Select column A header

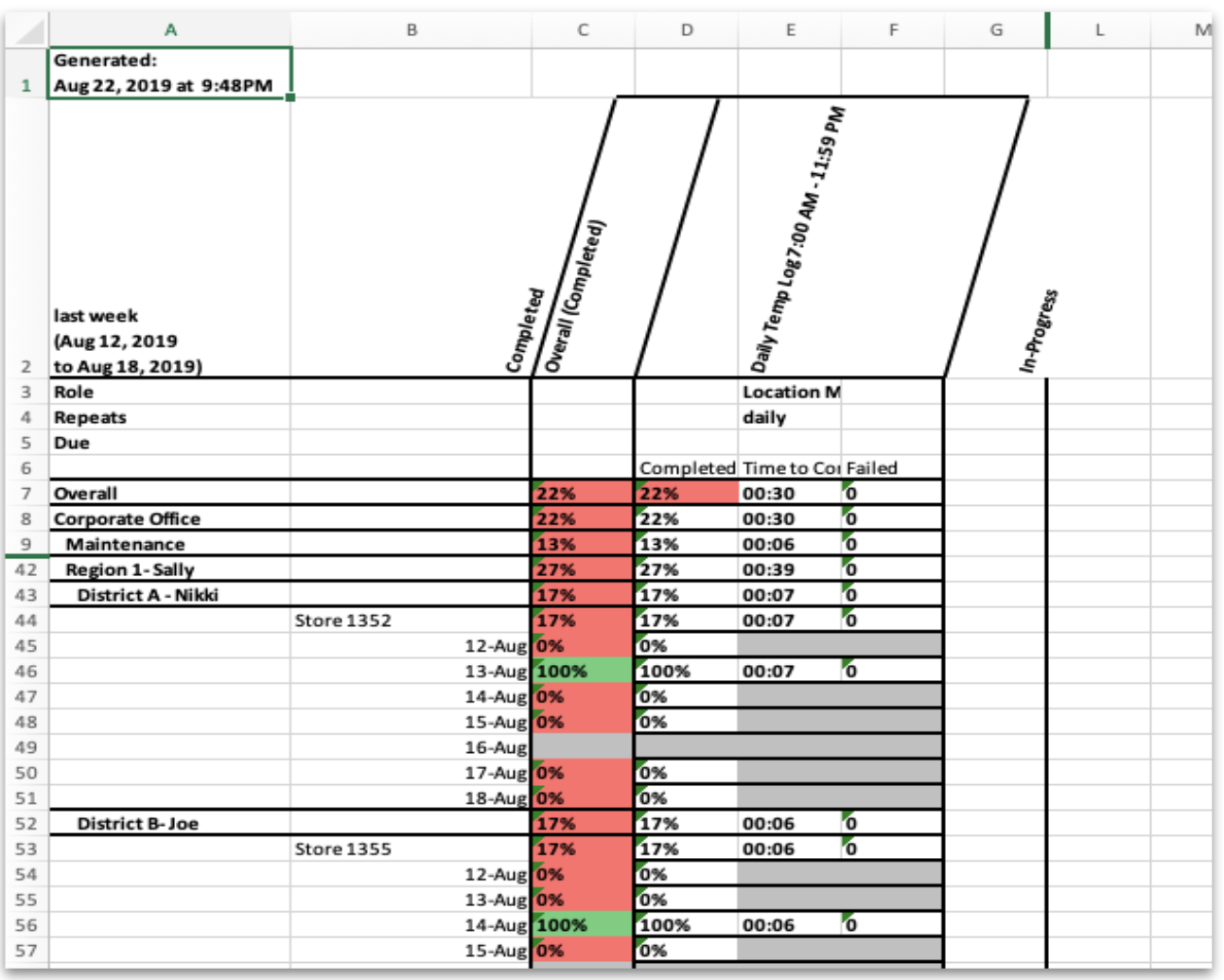(170, 30)
